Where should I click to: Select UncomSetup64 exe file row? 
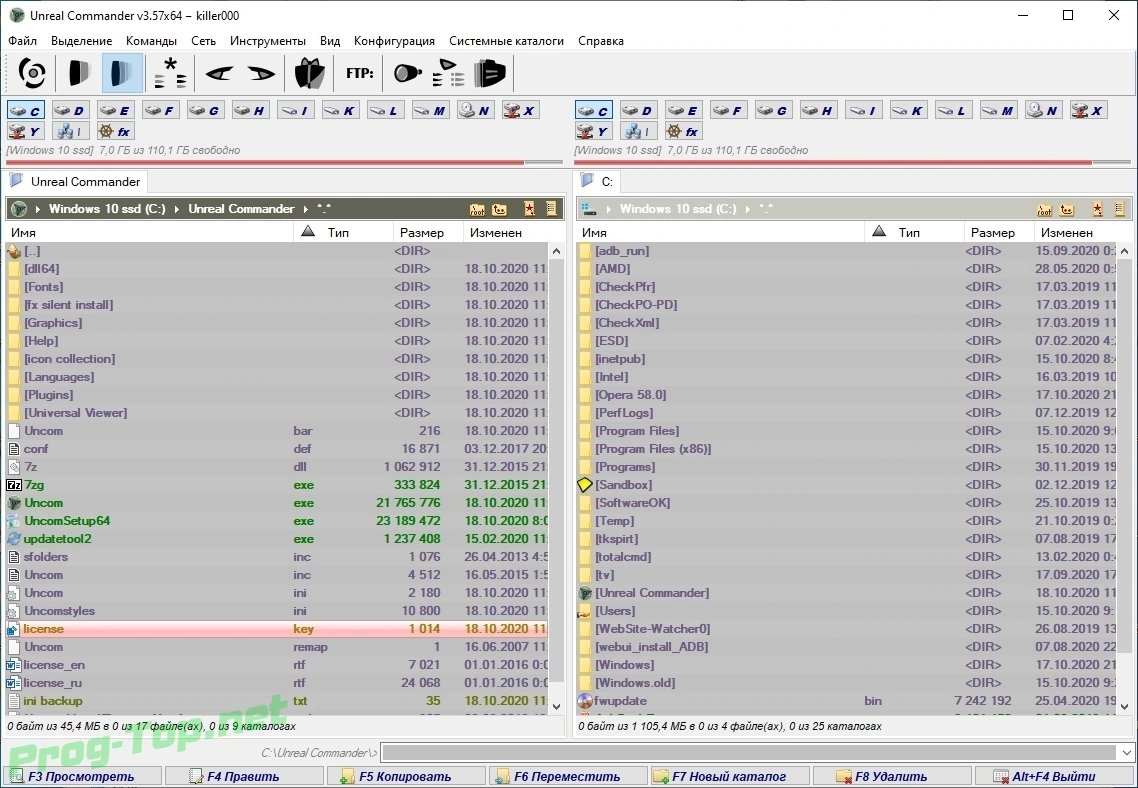pyautogui.click(x=277, y=521)
